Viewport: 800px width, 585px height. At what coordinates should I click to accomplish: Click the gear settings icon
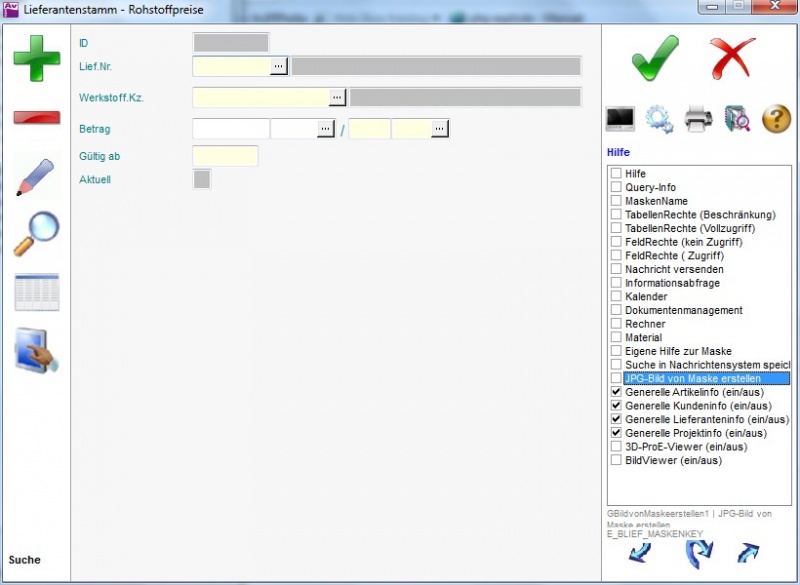tap(659, 119)
